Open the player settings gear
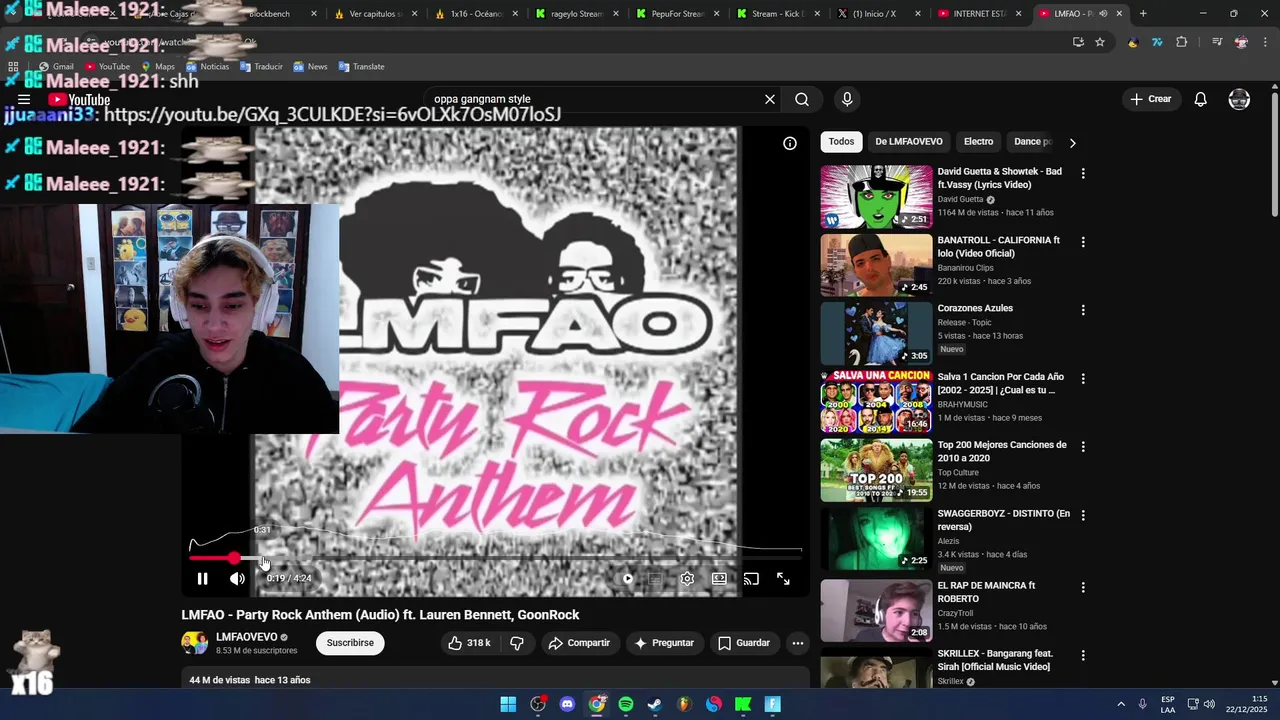The image size is (1280, 720). pyautogui.click(x=687, y=579)
